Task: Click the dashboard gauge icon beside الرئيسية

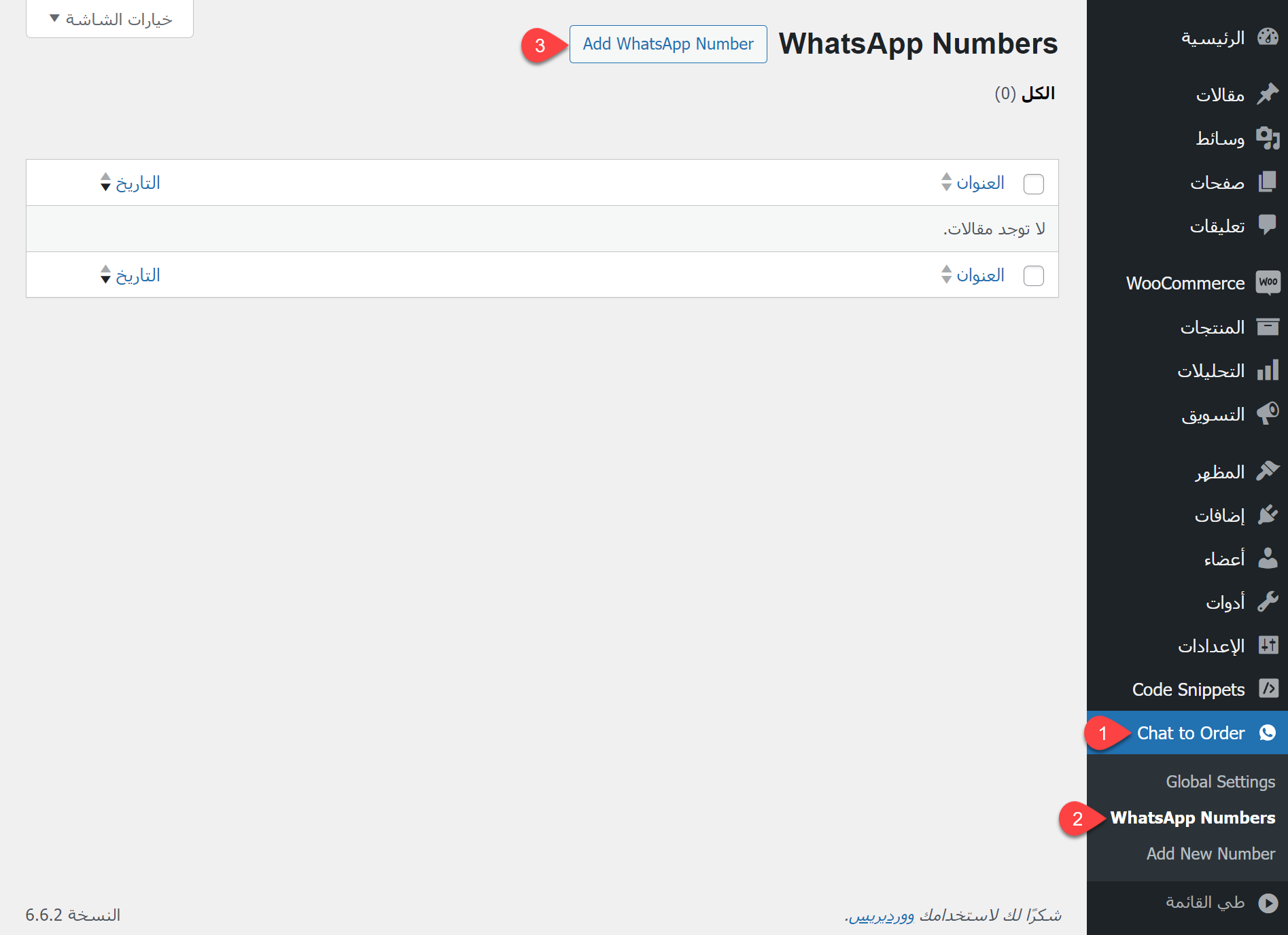Action: [x=1268, y=37]
